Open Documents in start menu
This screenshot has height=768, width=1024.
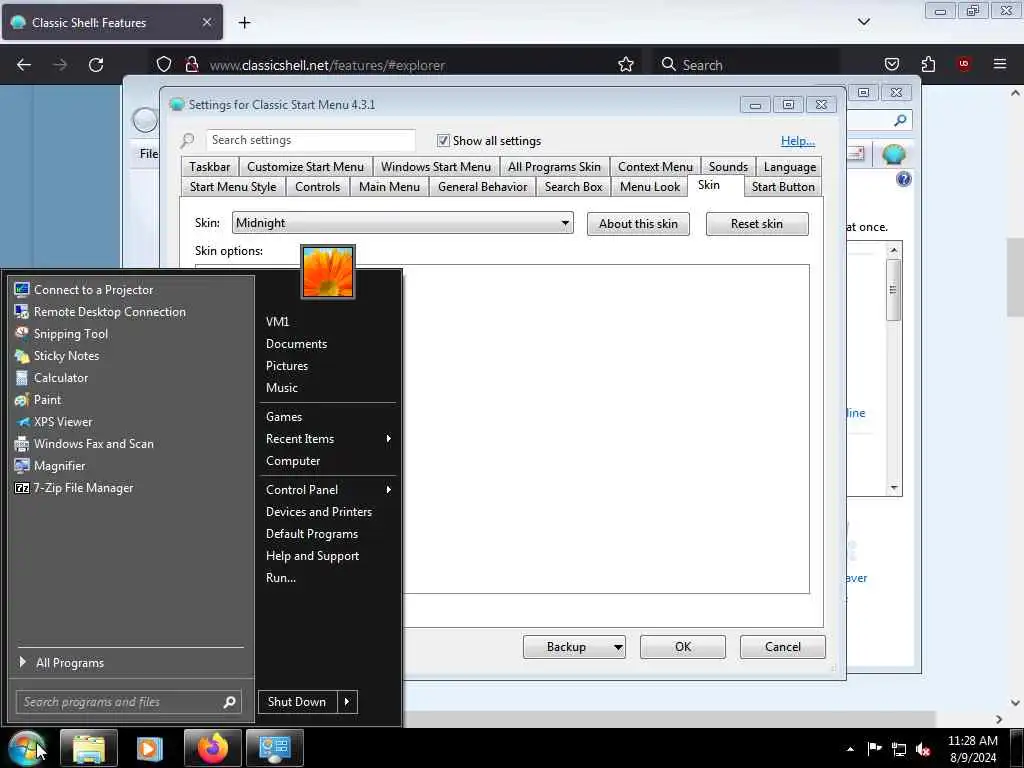point(296,344)
